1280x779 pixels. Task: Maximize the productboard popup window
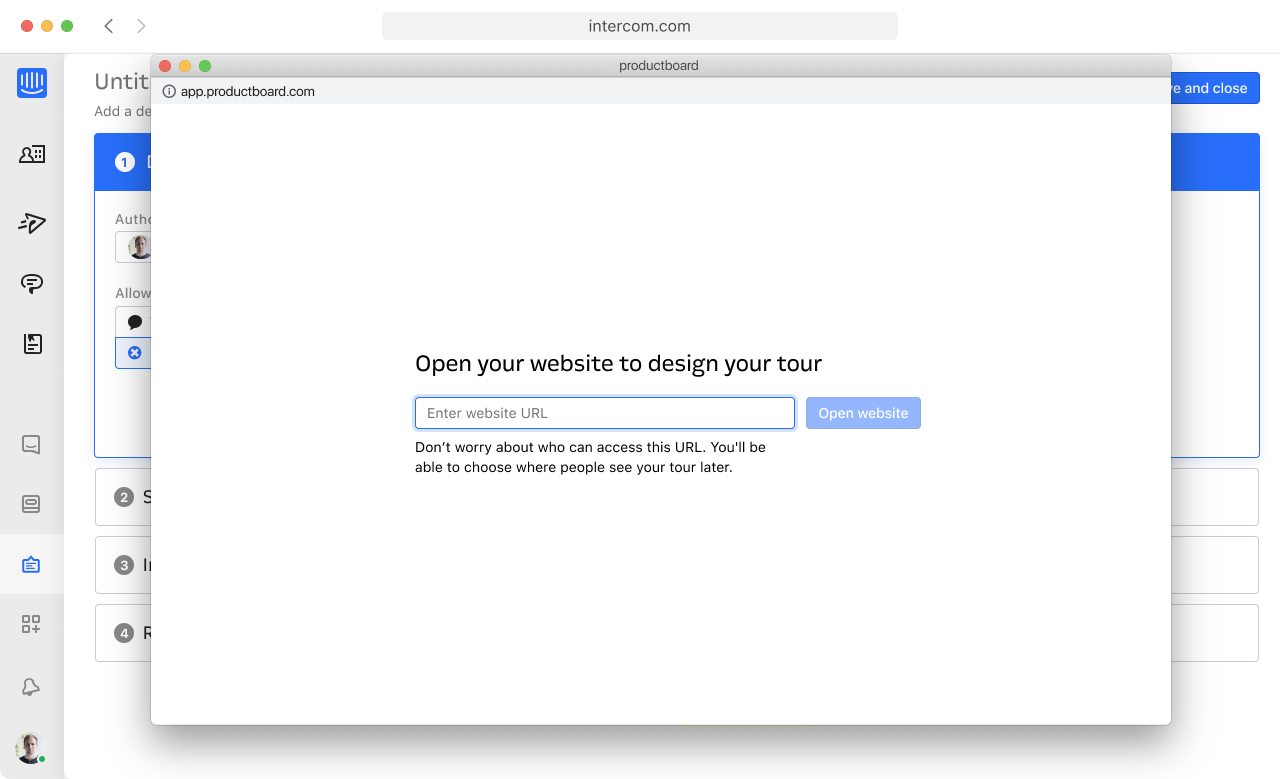point(205,66)
